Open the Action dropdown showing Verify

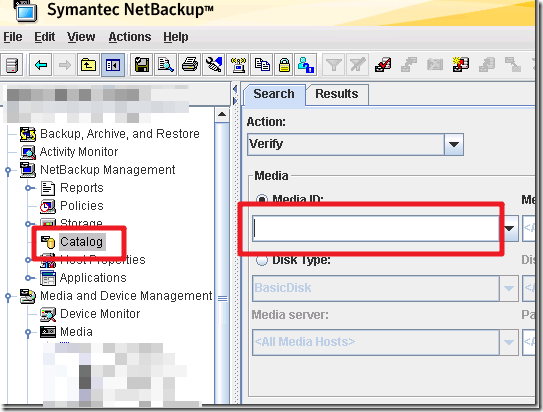click(x=454, y=144)
